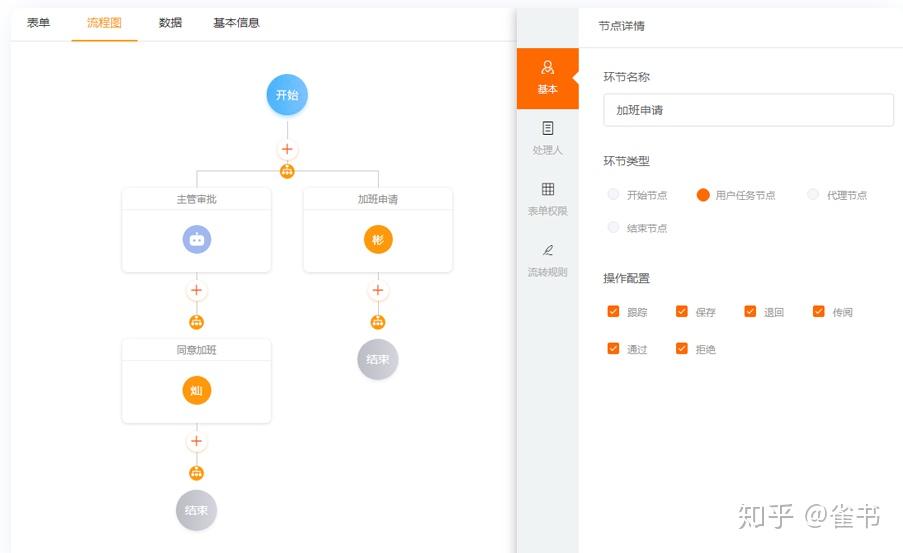Click the branch icon below 主管审批
The height and width of the screenshot is (553, 903).
[196, 322]
